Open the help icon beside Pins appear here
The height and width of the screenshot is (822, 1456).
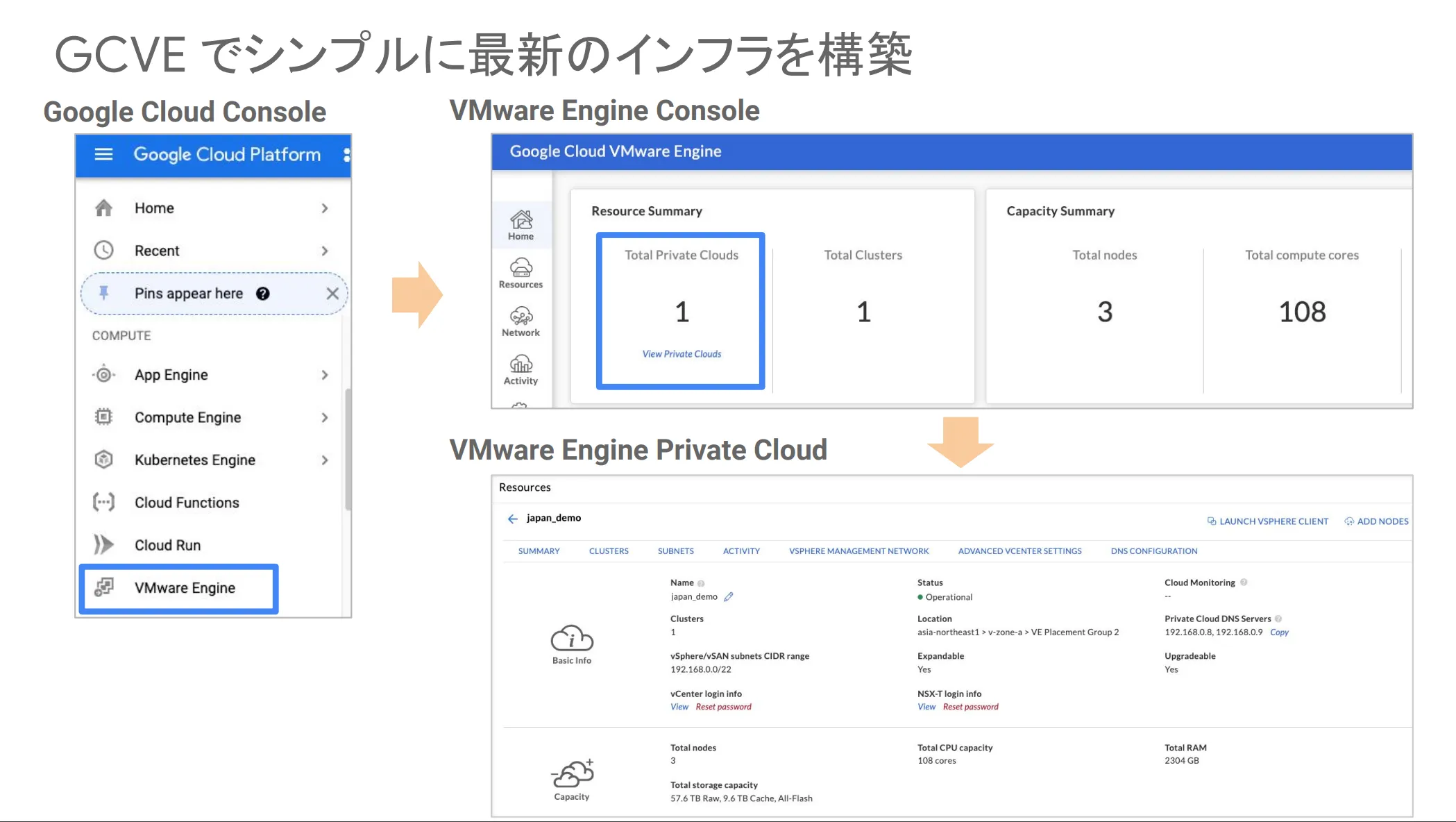[262, 294]
